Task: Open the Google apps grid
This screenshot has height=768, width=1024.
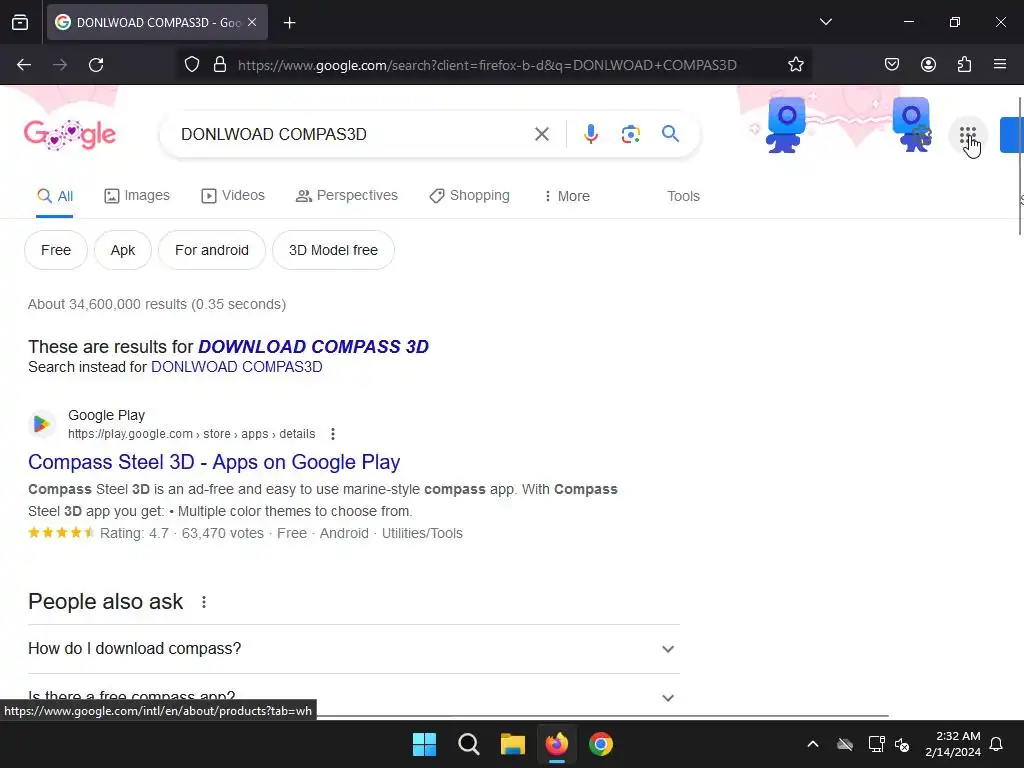Action: pos(968,136)
